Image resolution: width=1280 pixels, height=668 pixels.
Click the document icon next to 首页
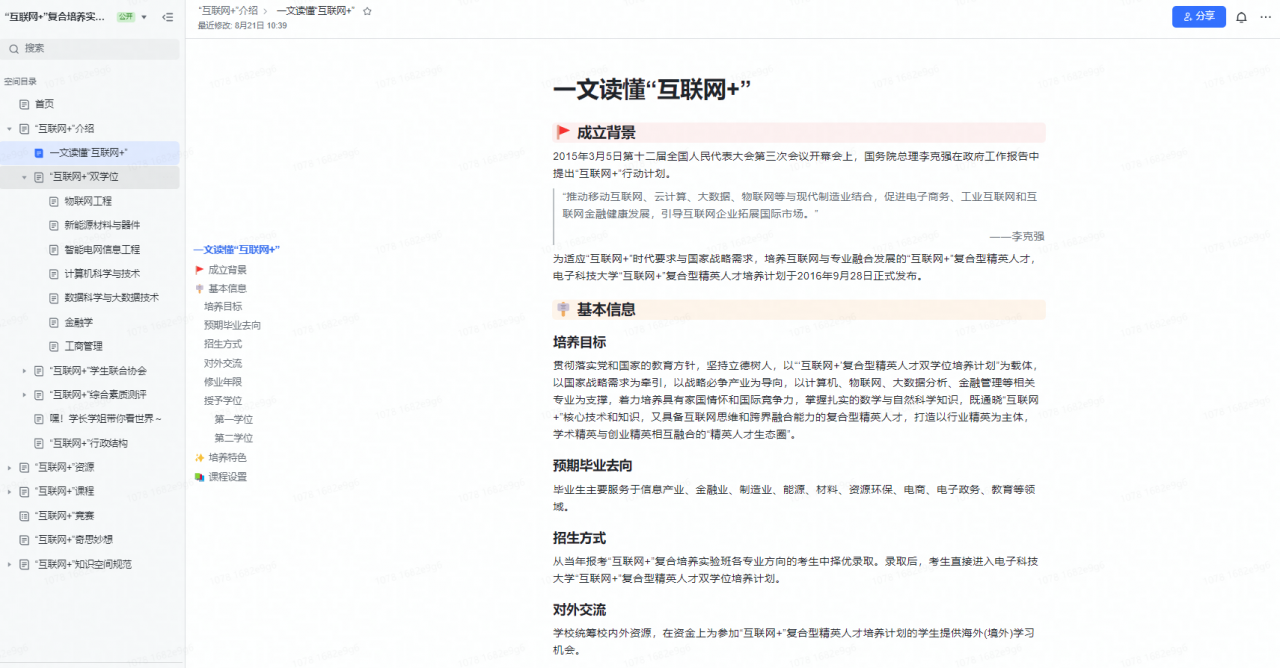click(24, 104)
